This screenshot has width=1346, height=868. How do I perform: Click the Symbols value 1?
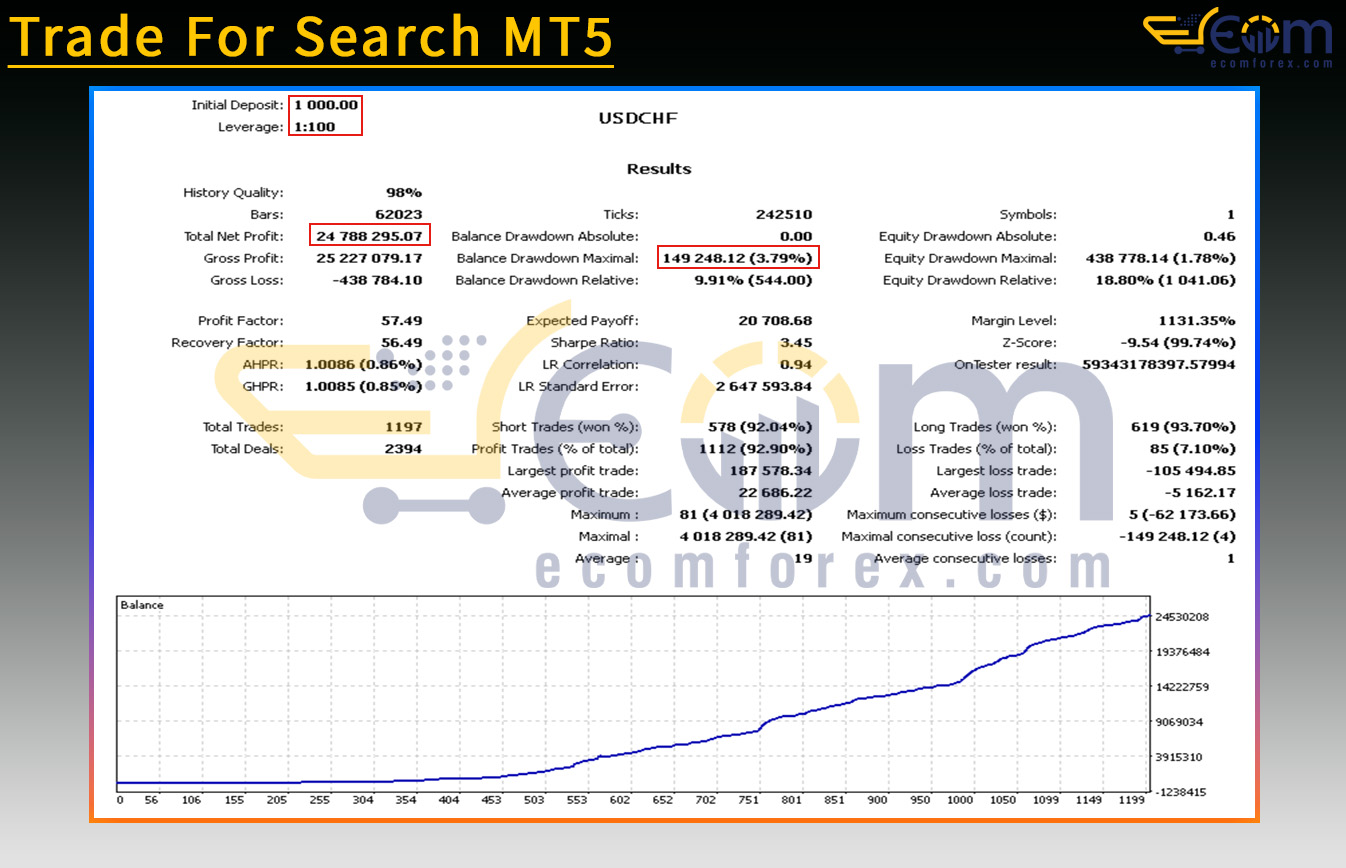coord(1231,215)
